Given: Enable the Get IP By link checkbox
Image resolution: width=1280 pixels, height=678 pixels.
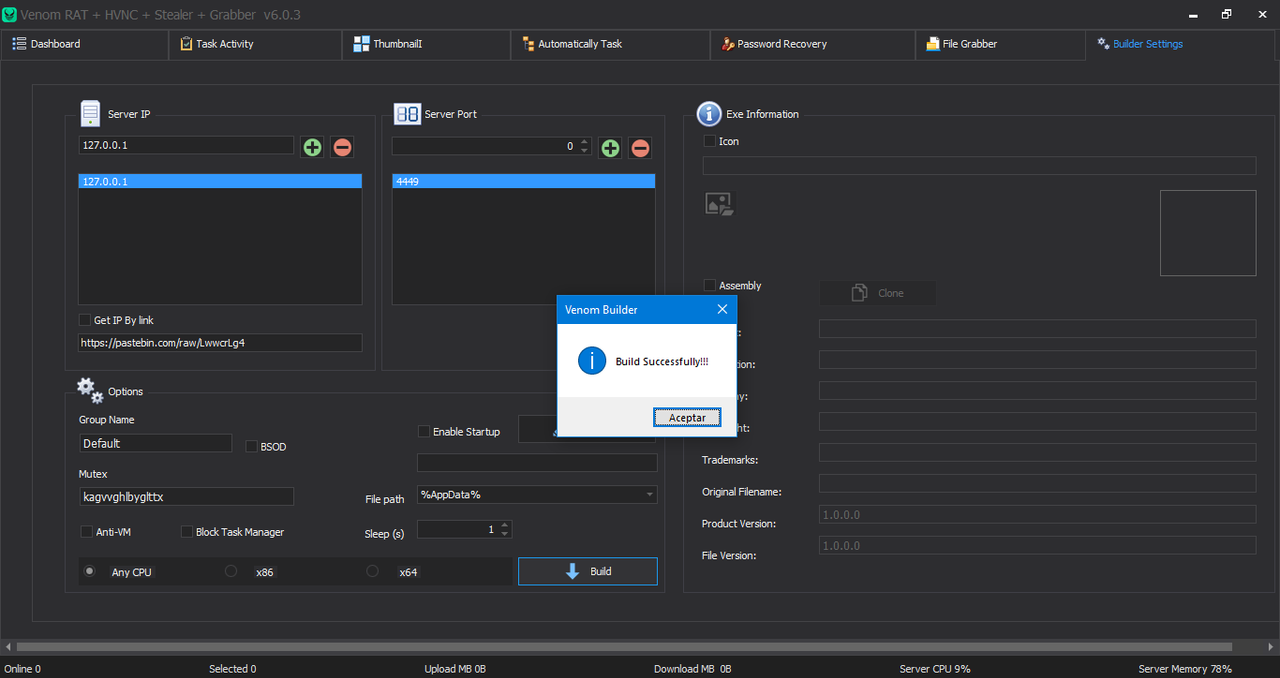Looking at the screenshot, I should (x=85, y=320).
